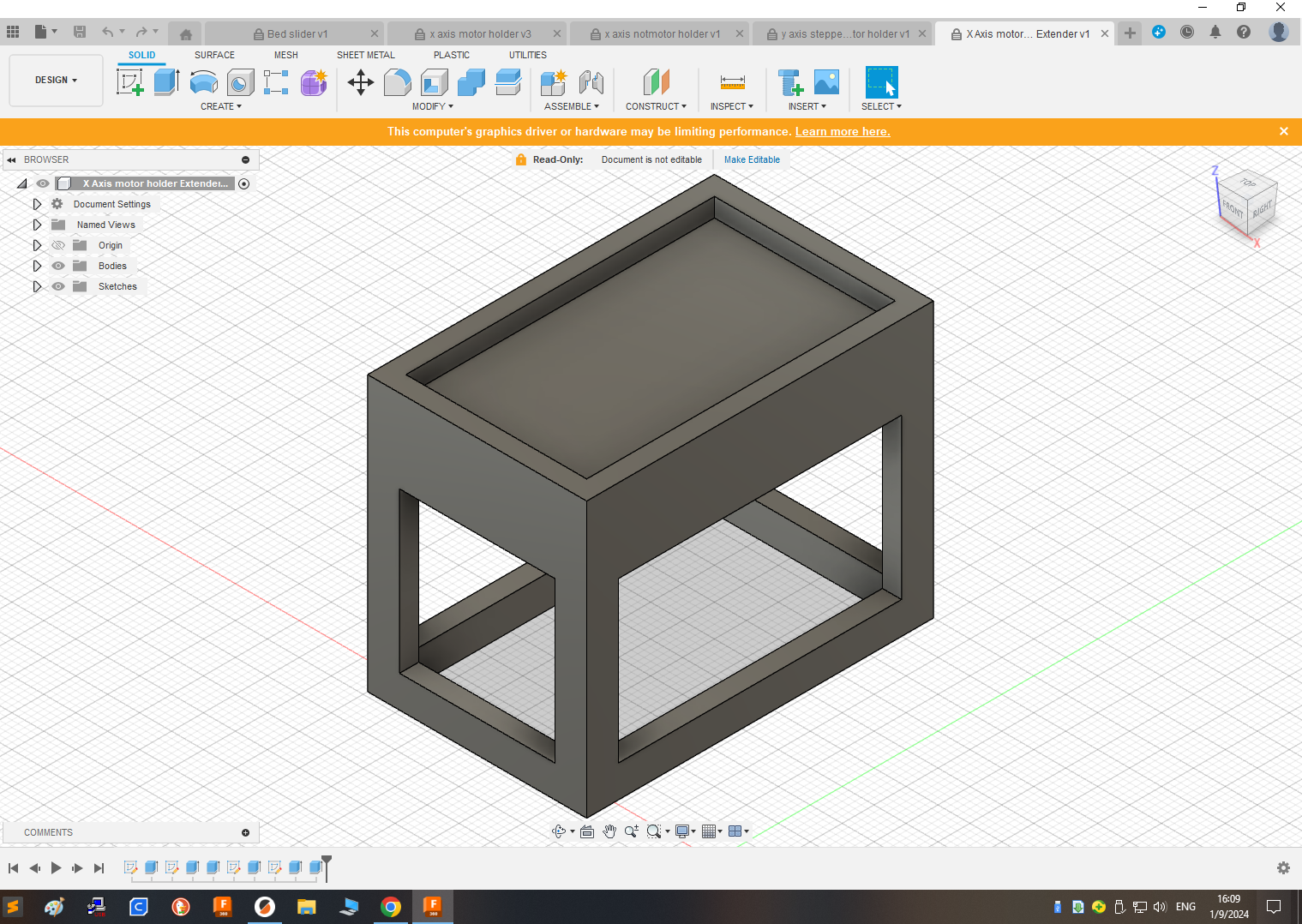Show the Origin folder with its eye icon

[57, 245]
